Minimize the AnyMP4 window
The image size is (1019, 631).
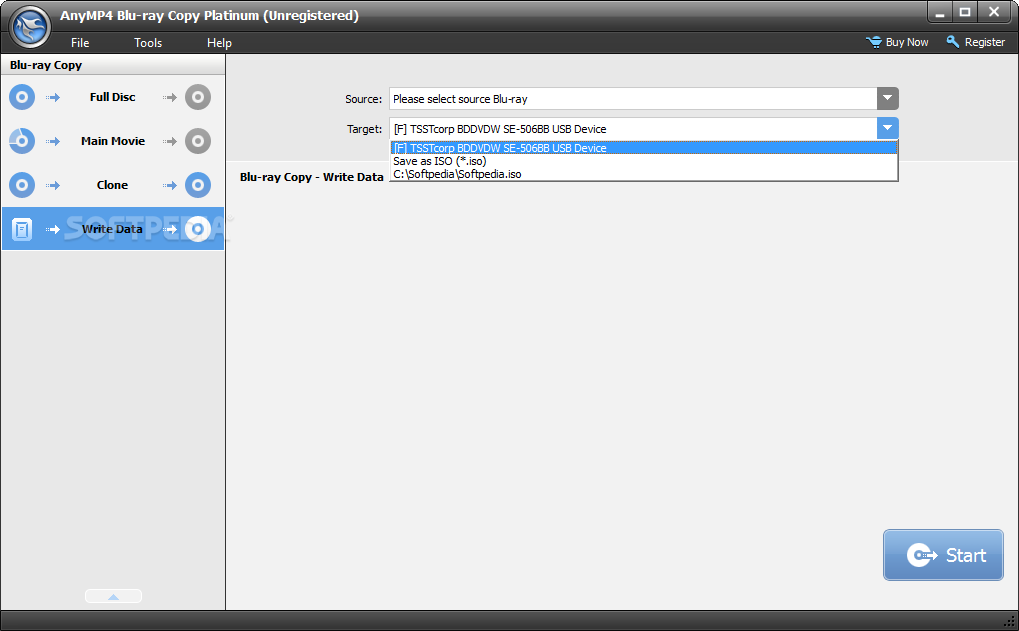click(940, 12)
